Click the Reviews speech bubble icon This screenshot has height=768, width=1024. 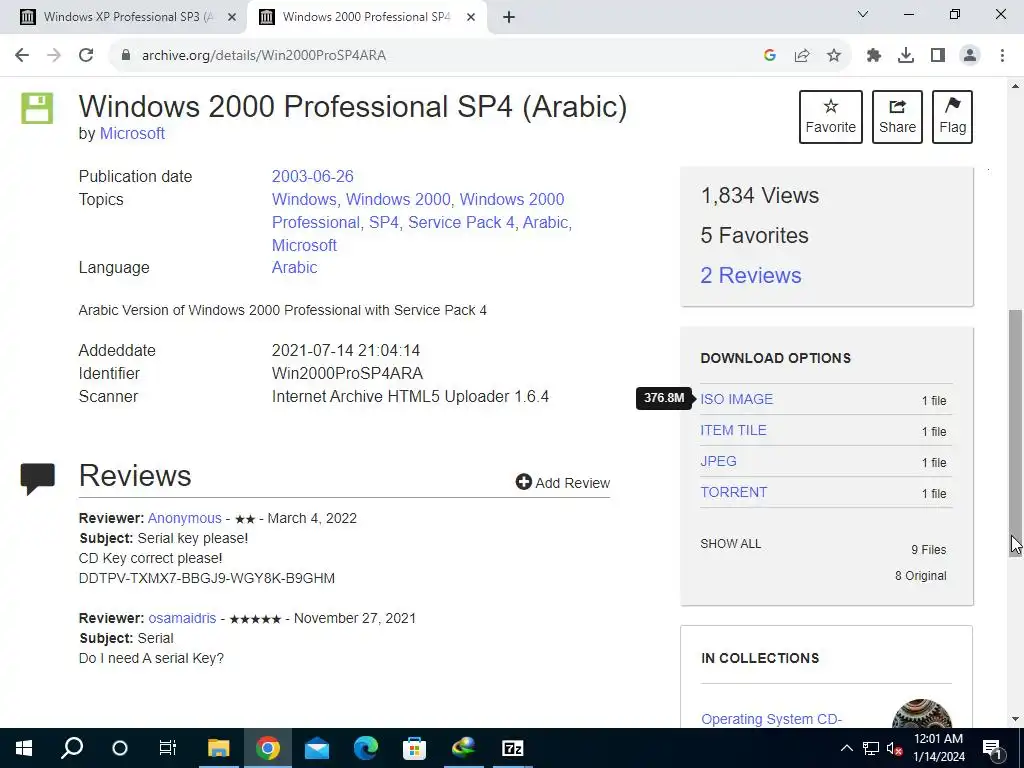(x=37, y=479)
